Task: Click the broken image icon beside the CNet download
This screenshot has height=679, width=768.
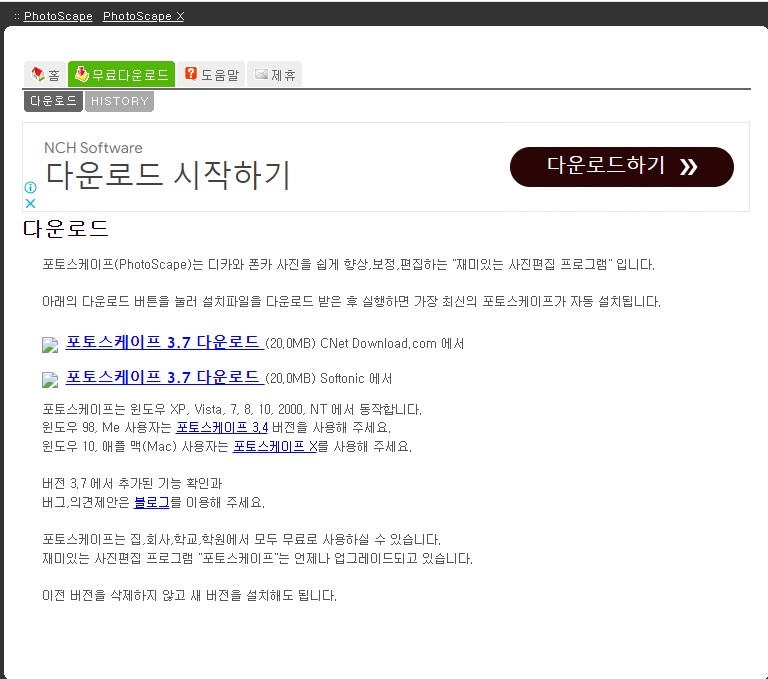Action: [x=50, y=345]
